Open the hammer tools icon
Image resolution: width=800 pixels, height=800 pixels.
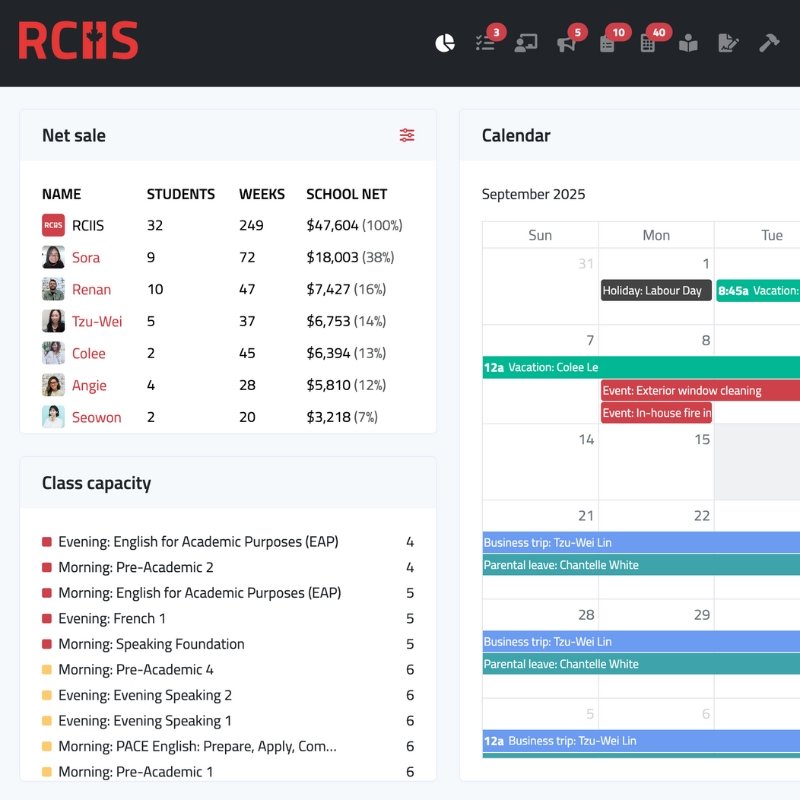coord(768,43)
